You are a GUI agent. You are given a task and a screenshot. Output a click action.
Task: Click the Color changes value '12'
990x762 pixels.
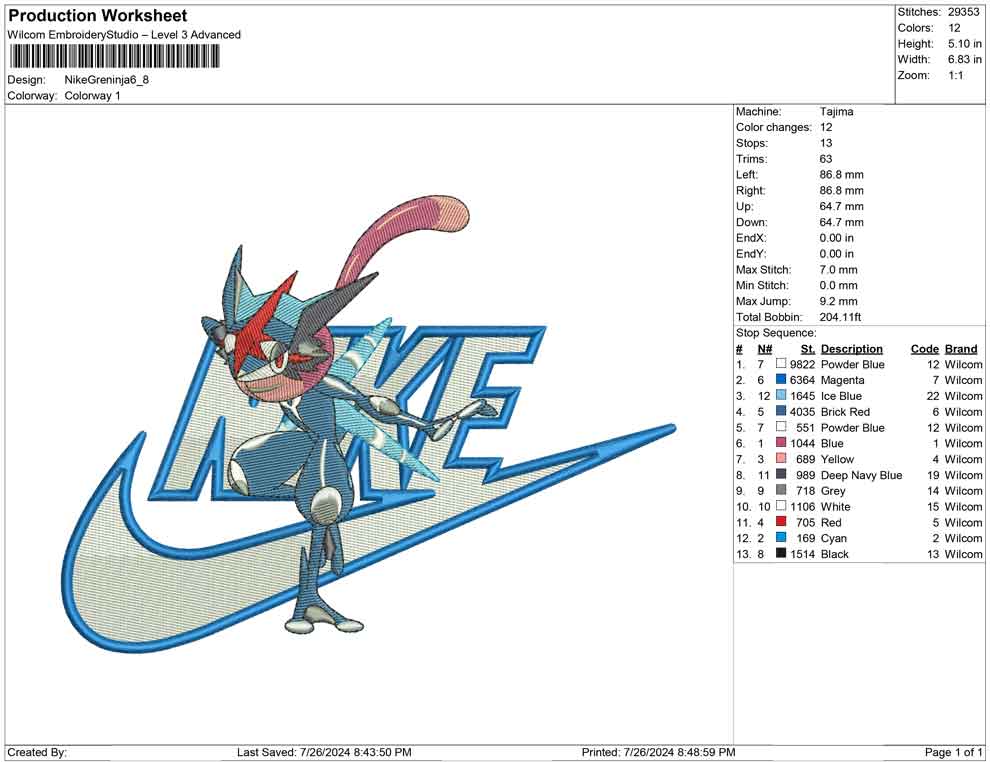click(826, 128)
